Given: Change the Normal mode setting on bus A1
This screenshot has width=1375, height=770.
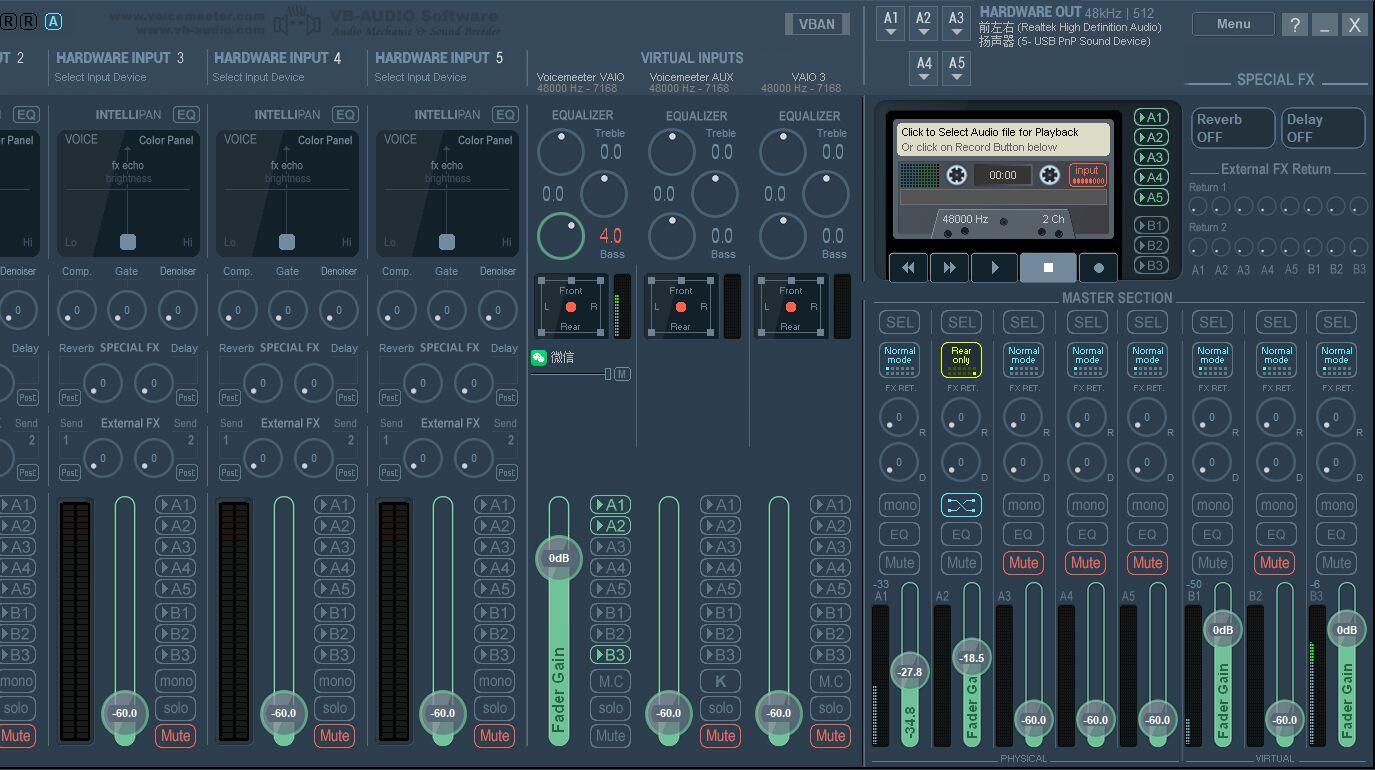Looking at the screenshot, I should (x=899, y=360).
